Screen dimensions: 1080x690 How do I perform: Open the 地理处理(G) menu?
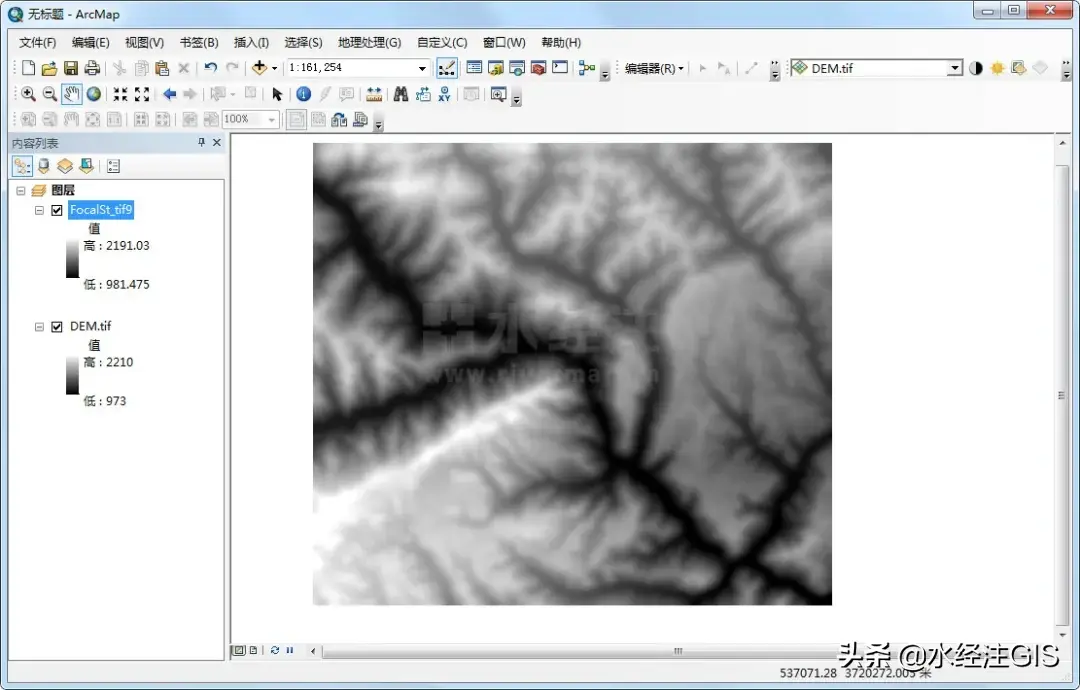(369, 43)
